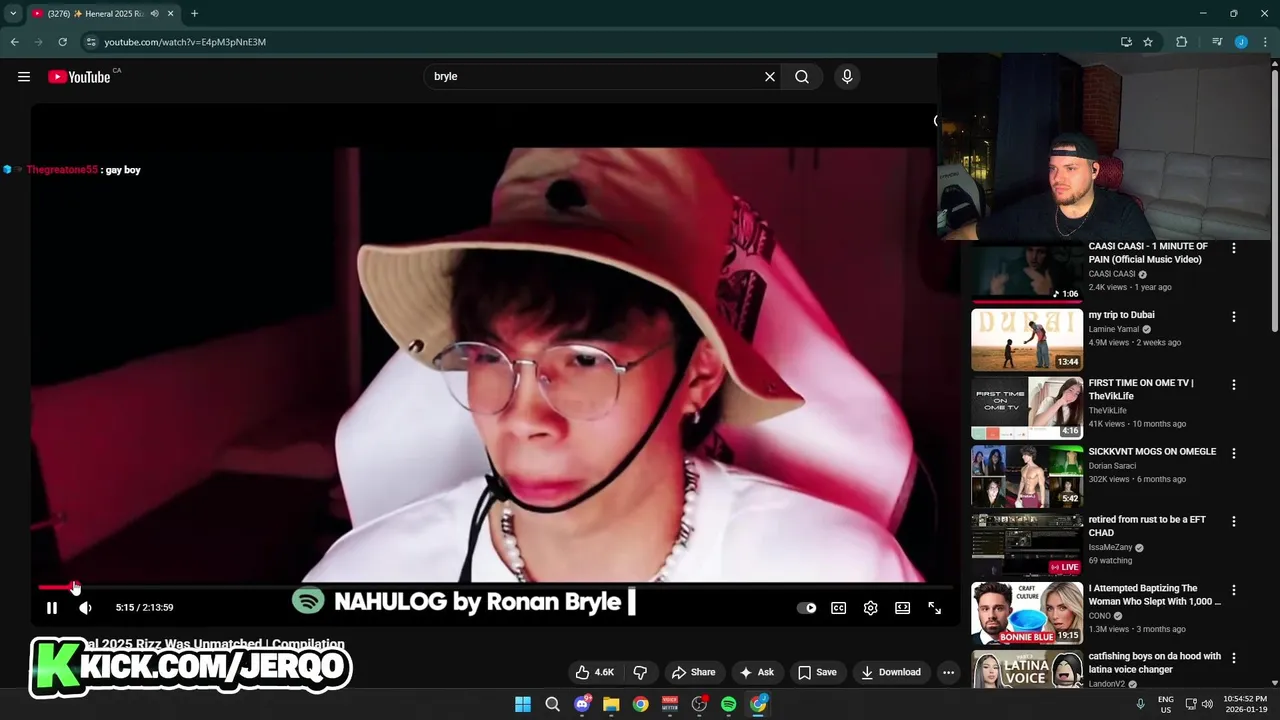Open the tab search dropdown arrow

click(13, 13)
